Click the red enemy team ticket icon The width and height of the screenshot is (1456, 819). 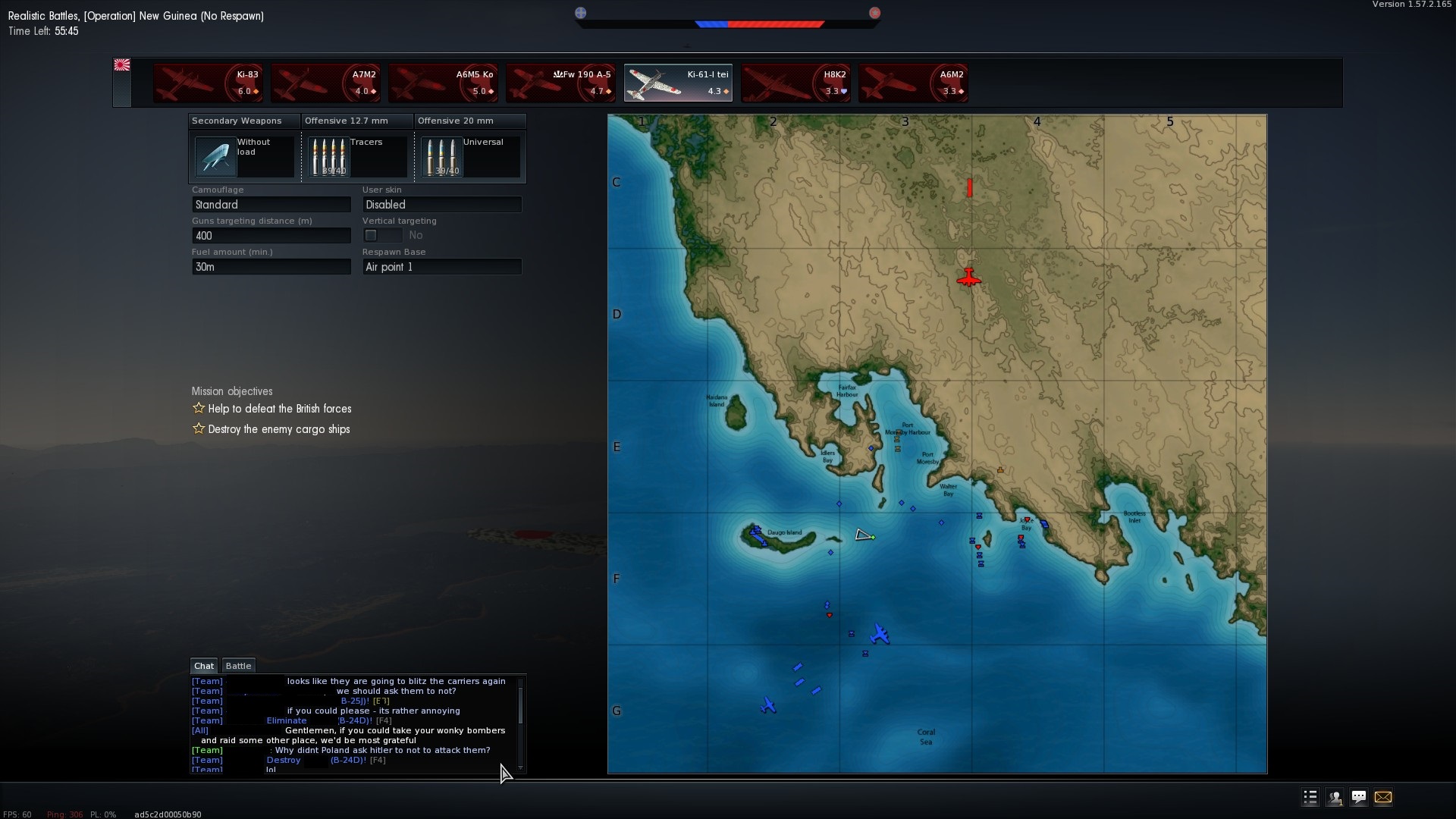pos(874,13)
